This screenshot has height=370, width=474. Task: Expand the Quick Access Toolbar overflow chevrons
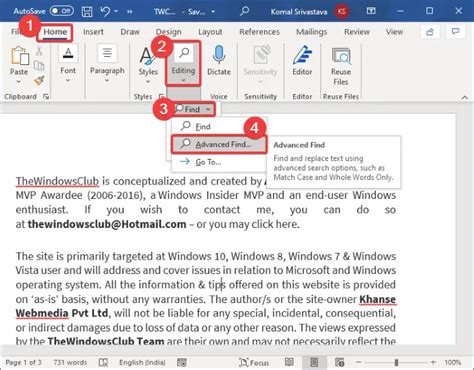pos(130,12)
